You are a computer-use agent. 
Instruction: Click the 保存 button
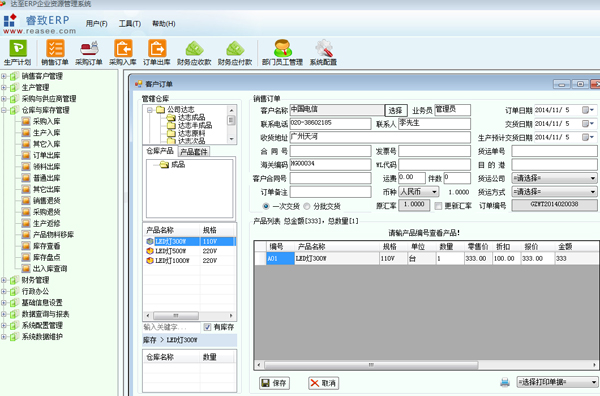click(x=274, y=383)
